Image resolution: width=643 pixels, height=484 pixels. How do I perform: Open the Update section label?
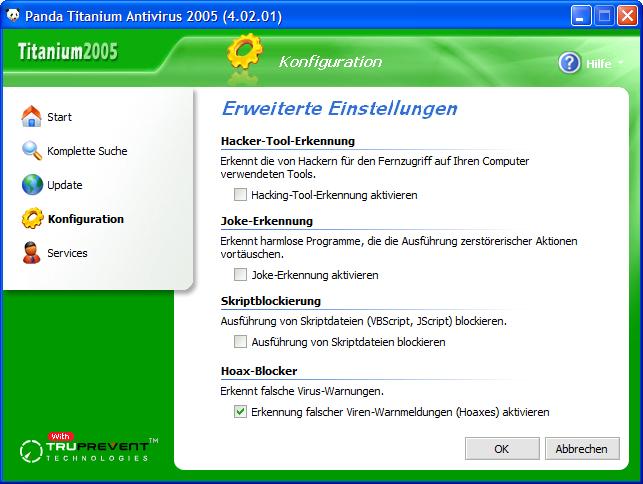tap(65, 185)
